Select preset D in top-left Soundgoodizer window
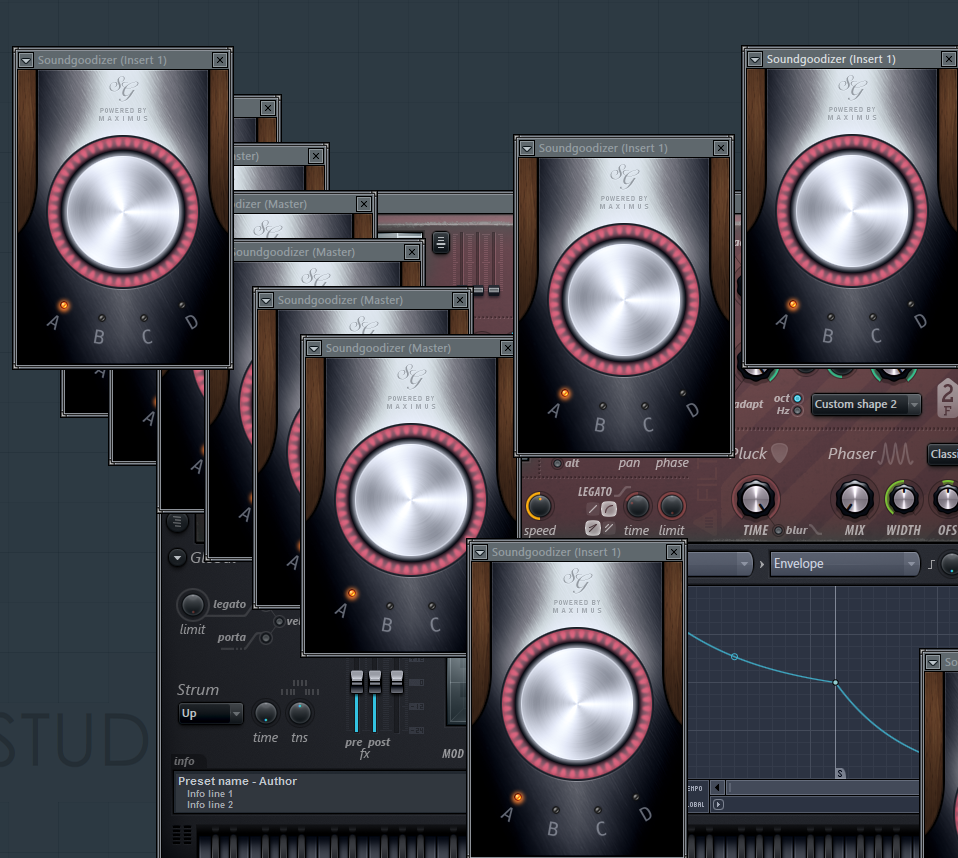The height and width of the screenshot is (858, 958). pos(181,305)
